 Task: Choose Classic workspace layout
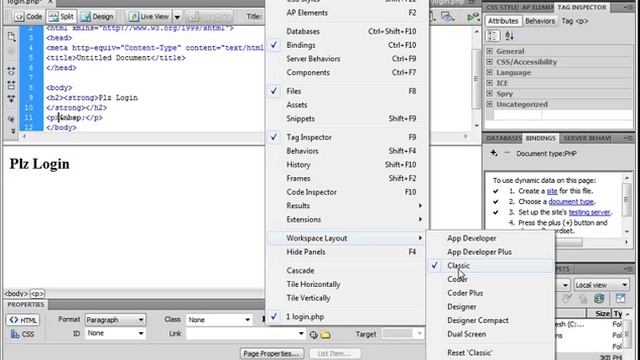click(x=491, y=265)
